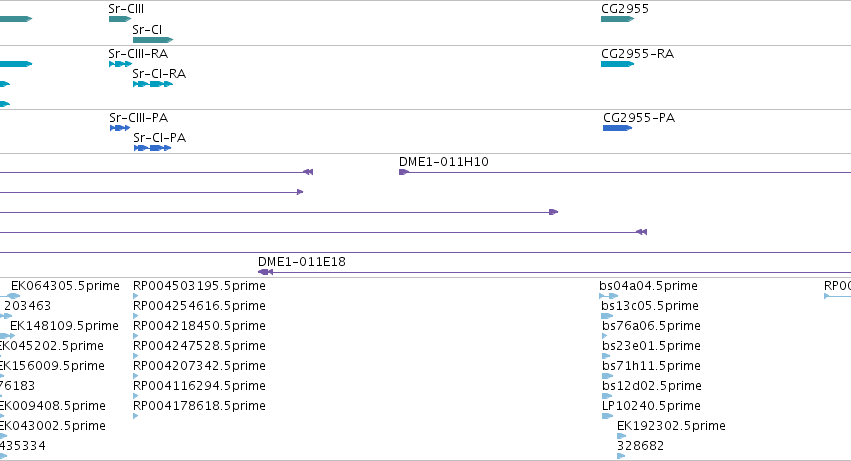The image size is (851, 461).
Task: Click the 328682 label
Action: pos(640,446)
